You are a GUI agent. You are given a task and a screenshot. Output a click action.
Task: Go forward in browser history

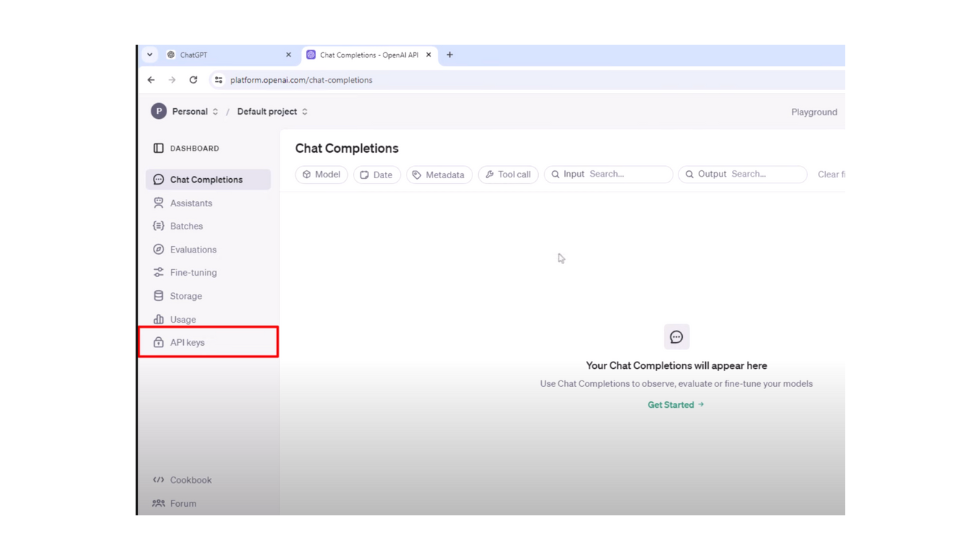[x=172, y=80]
